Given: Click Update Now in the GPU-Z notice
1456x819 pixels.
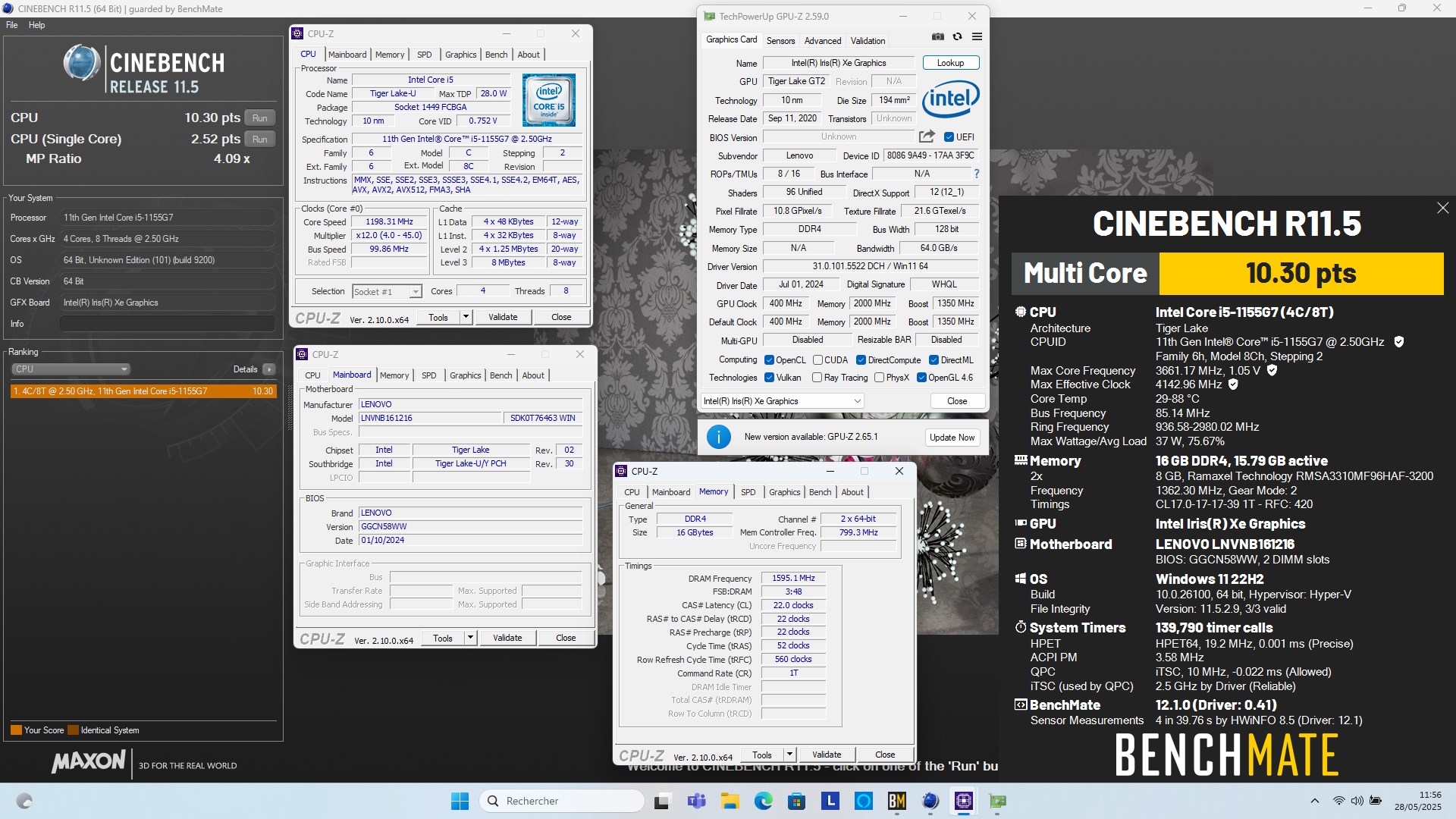Looking at the screenshot, I should point(952,438).
